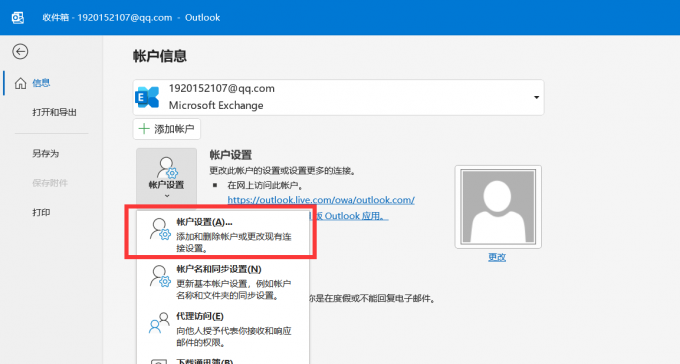
Task: Click the text 在网上访问此帐户
Action: point(265,185)
